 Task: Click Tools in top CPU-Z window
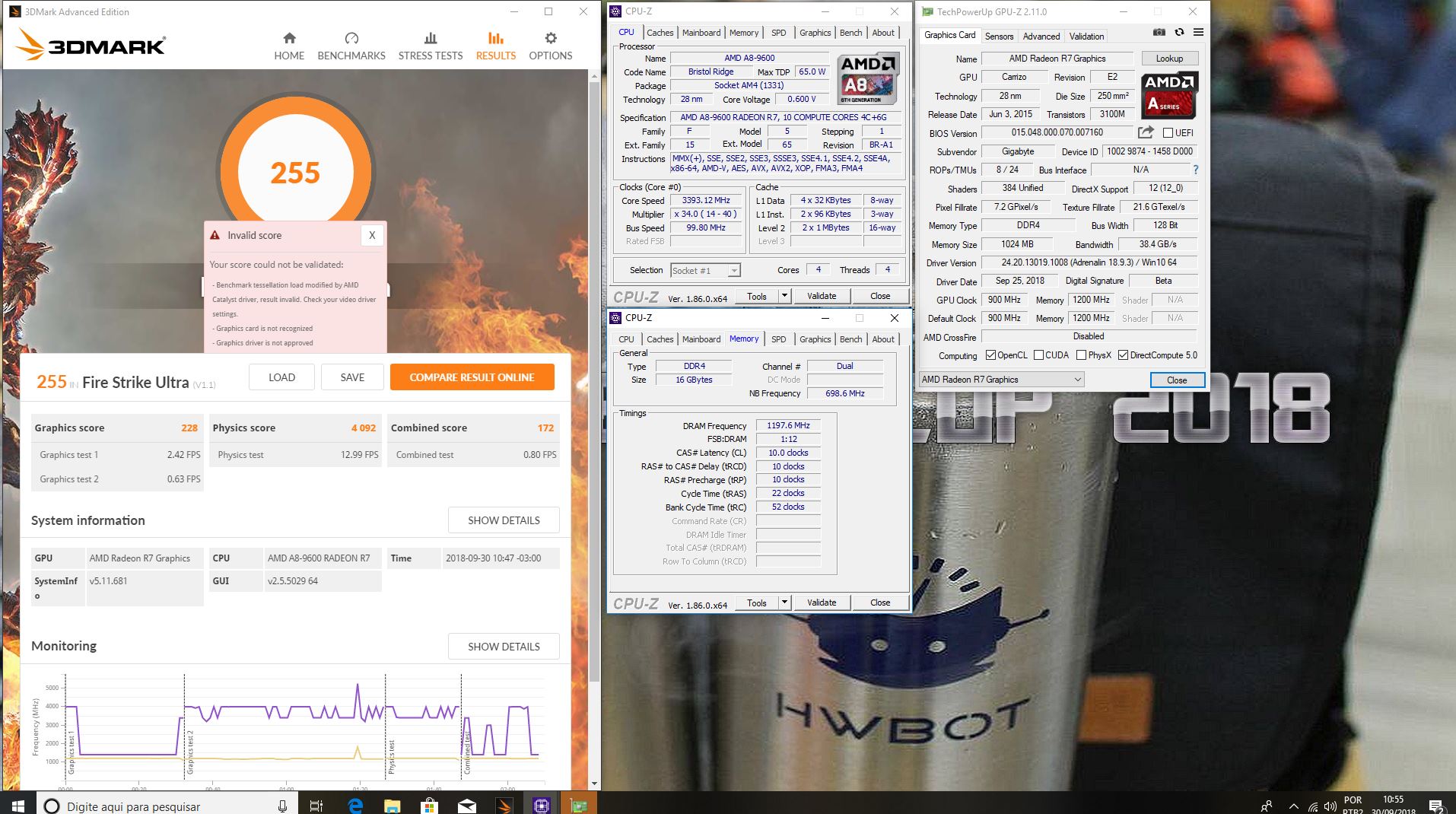[x=757, y=296]
